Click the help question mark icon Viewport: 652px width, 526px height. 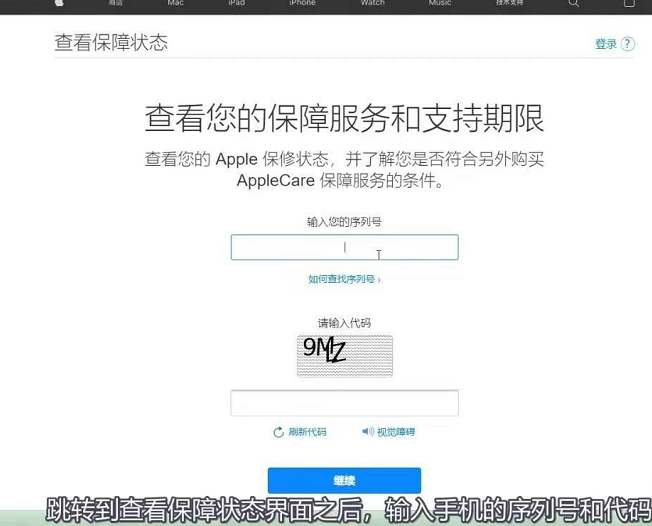pos(627,44)
